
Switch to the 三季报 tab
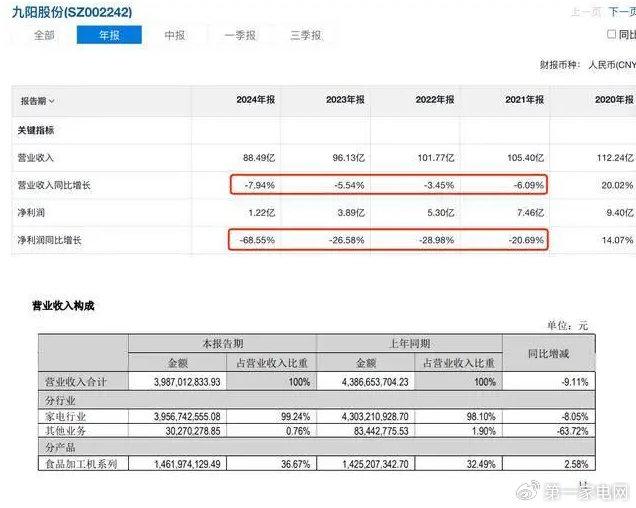point(306,35)
